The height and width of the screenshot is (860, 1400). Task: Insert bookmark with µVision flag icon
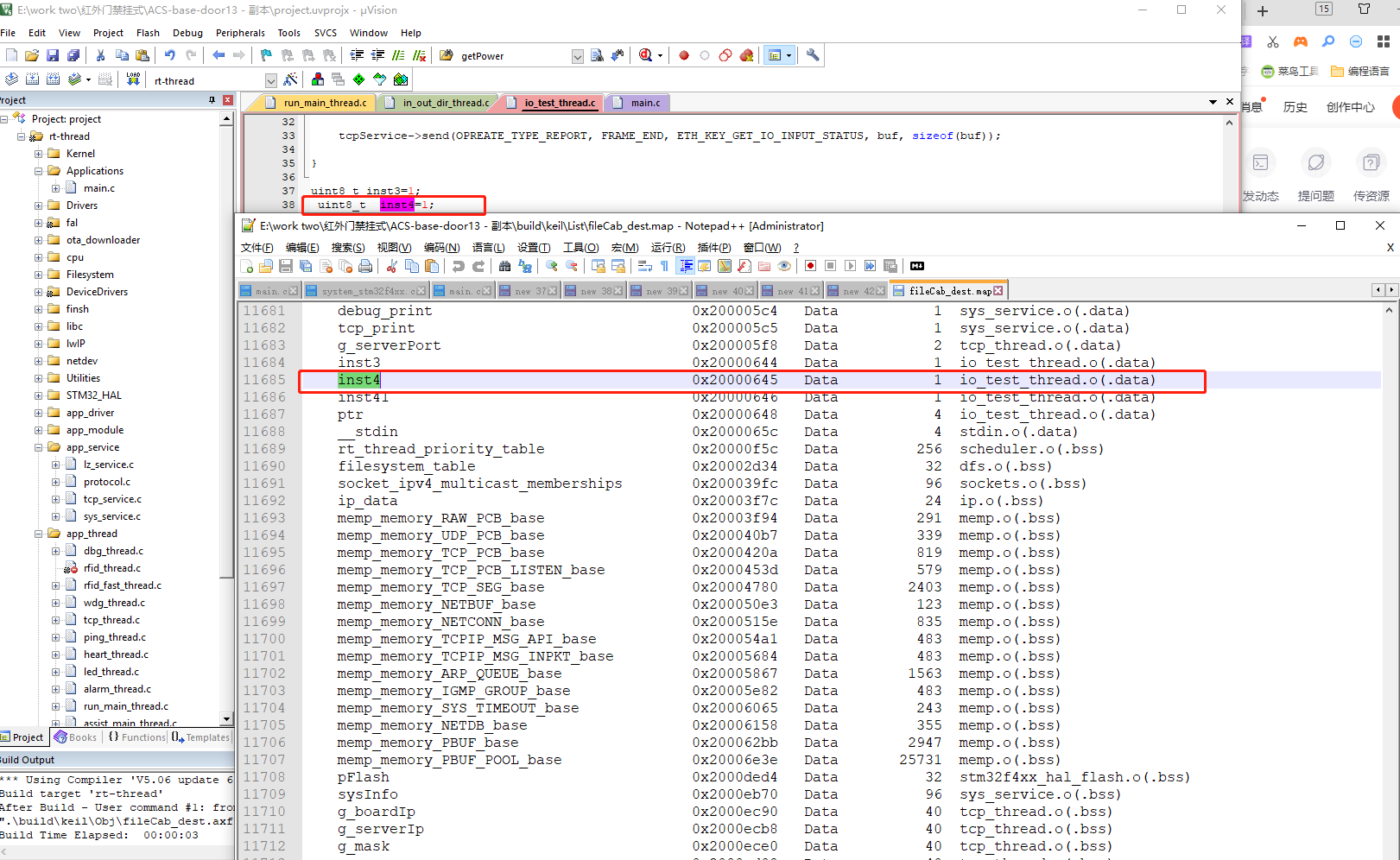(x=266, y=55)
